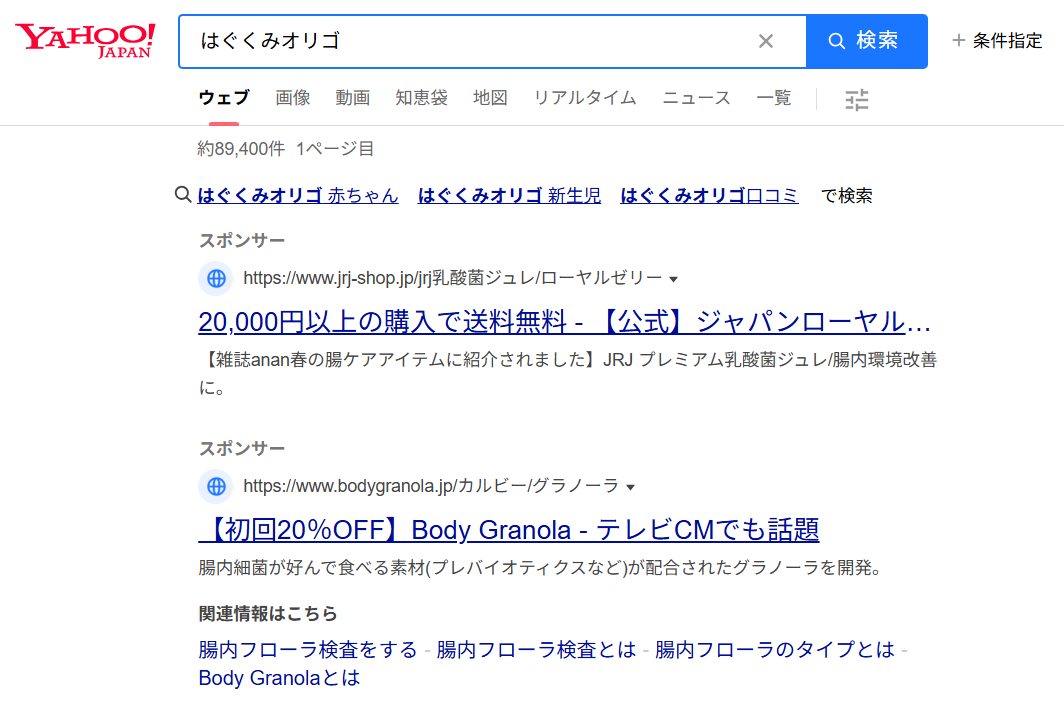This screenshot has height=702, width=1064.
Task: Open the 地図 tab
Action: pyautogui.click(x=490, y=98)
